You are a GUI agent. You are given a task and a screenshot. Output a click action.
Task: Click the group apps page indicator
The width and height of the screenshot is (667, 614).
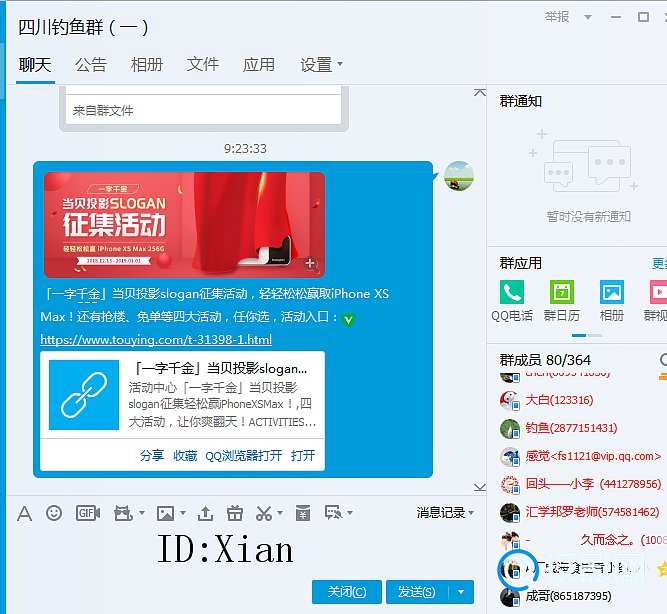[587, 335]
